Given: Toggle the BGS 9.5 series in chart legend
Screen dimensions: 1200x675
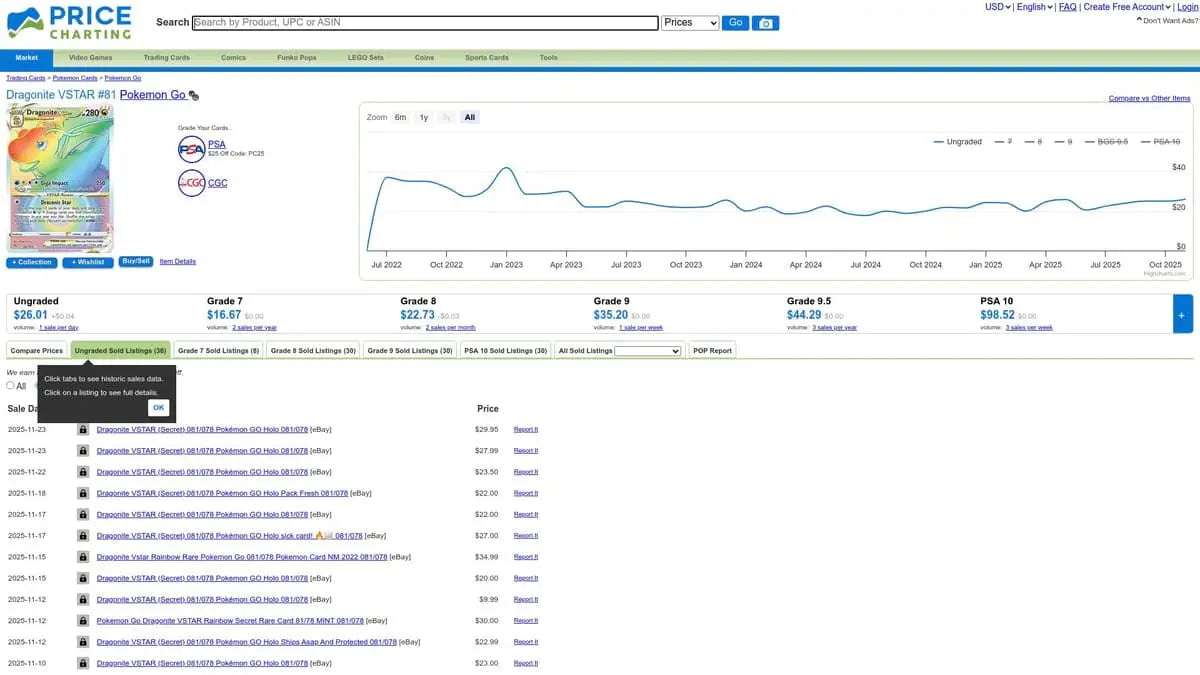Looking at the screenshot, I should [x=1106, y=142].
